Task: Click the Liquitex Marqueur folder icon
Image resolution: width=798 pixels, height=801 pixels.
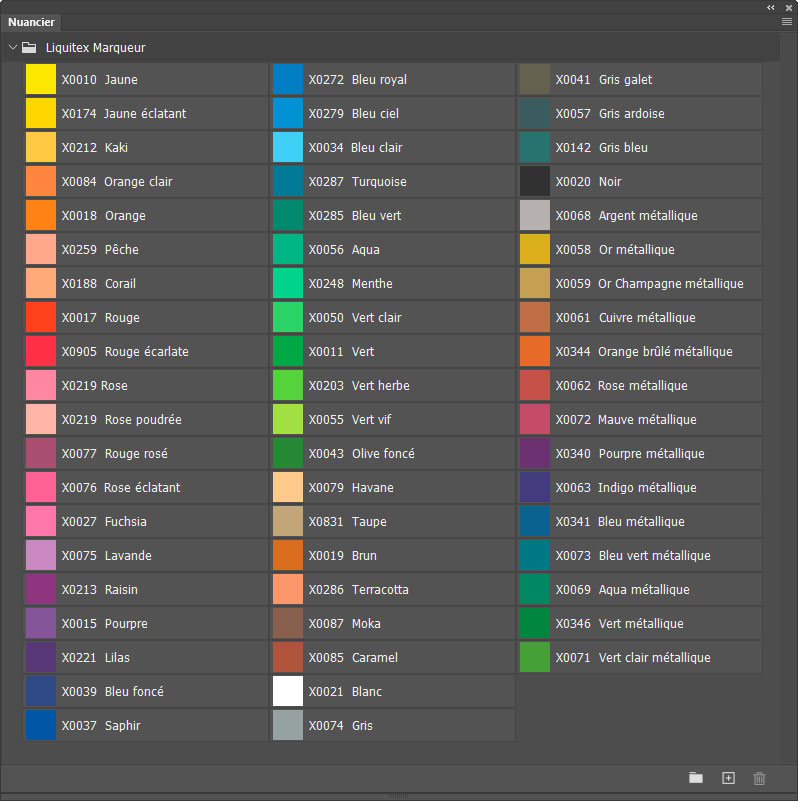Action: [30, 47]
